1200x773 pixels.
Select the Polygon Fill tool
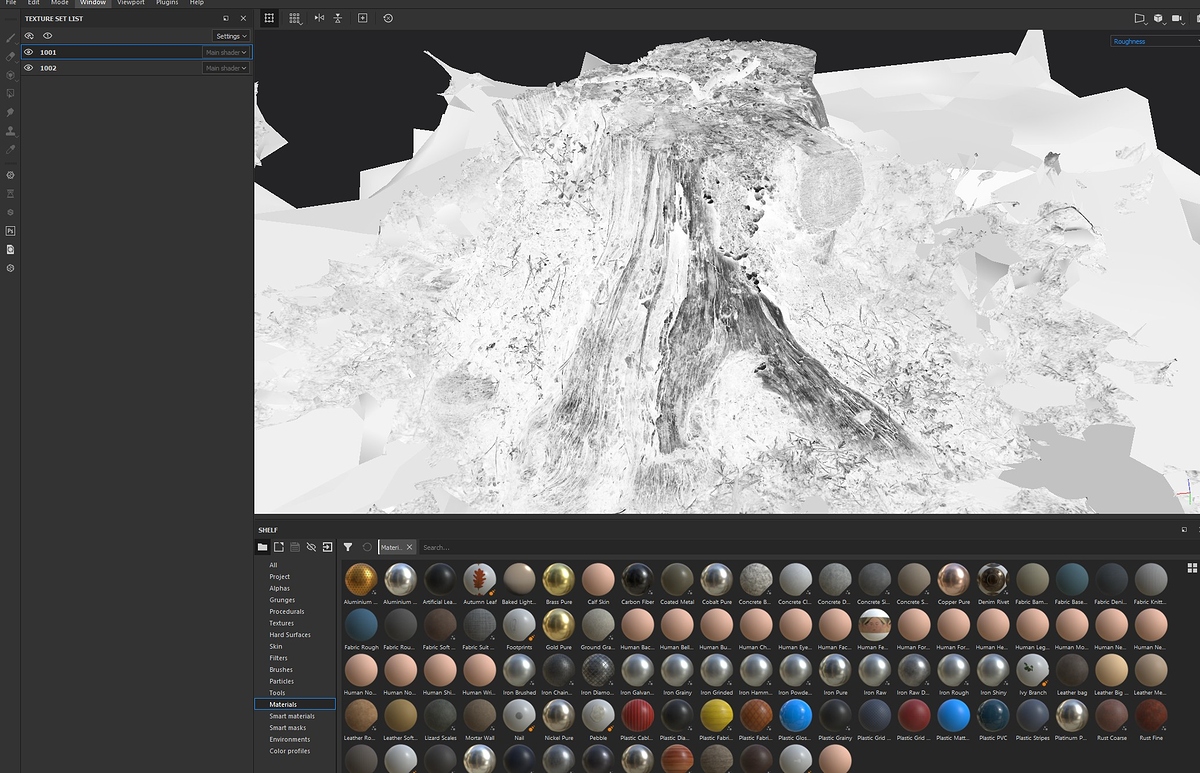(x=11, y=93)
